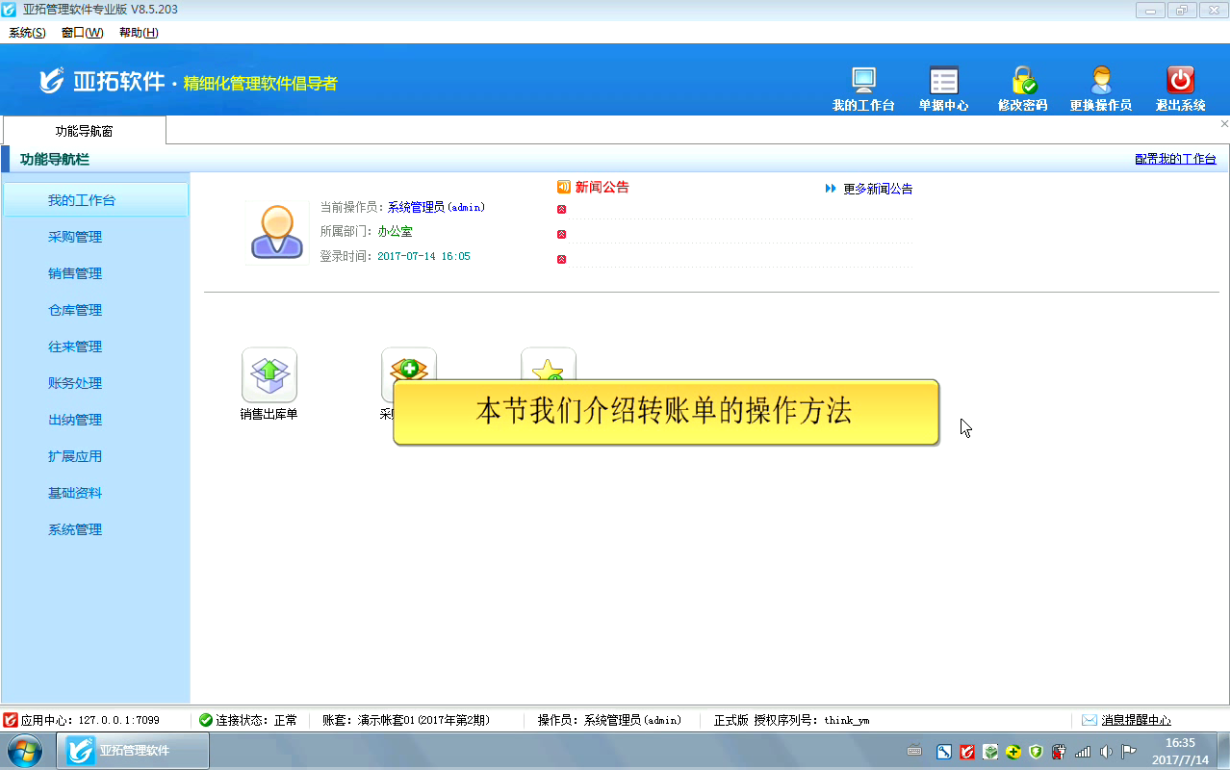Image resolution: width=1230 pixels, height=770 pixels.
Task: Open the 系统(S) menu
Action: (27, 33)
